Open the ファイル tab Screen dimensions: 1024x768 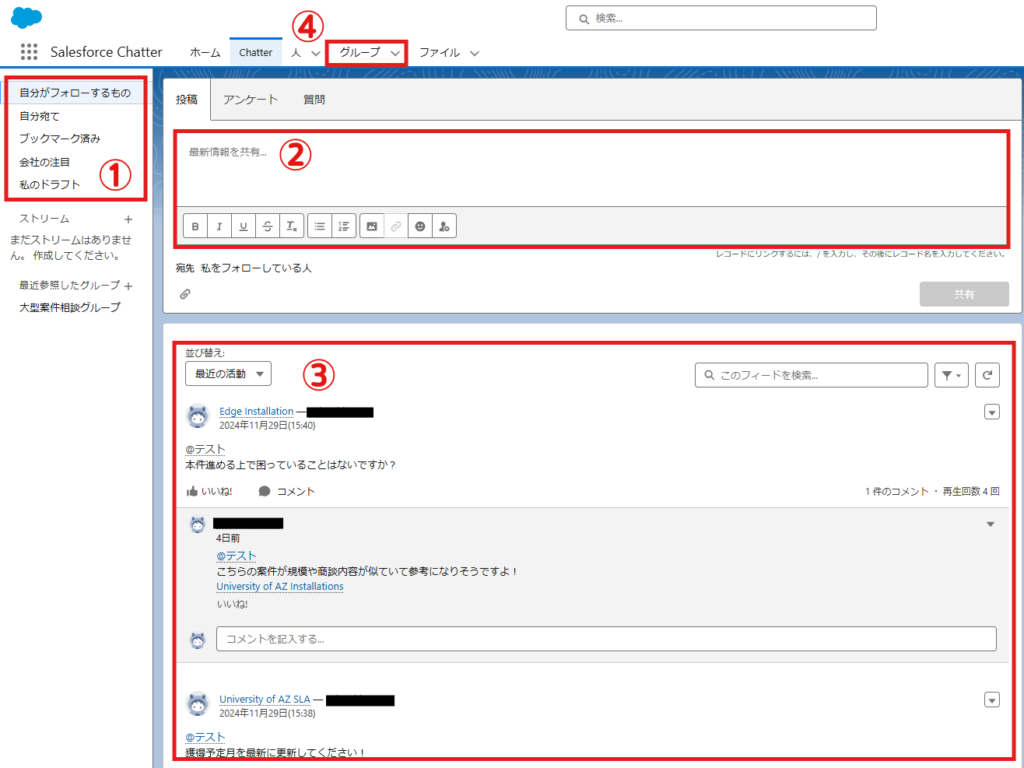click(440, 52)
